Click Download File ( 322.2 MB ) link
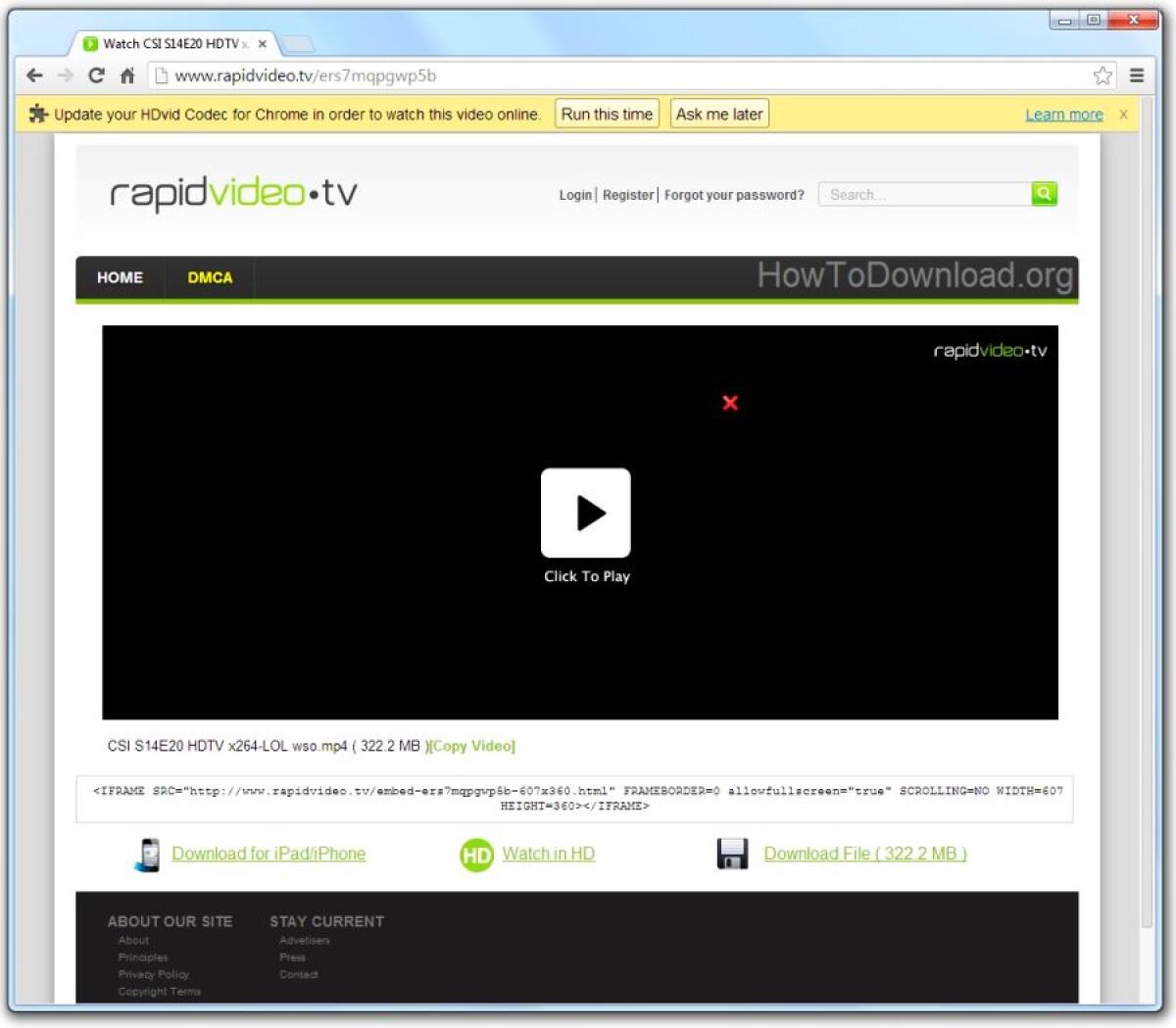The image size is (1176, 1028). tap(864, 853)
